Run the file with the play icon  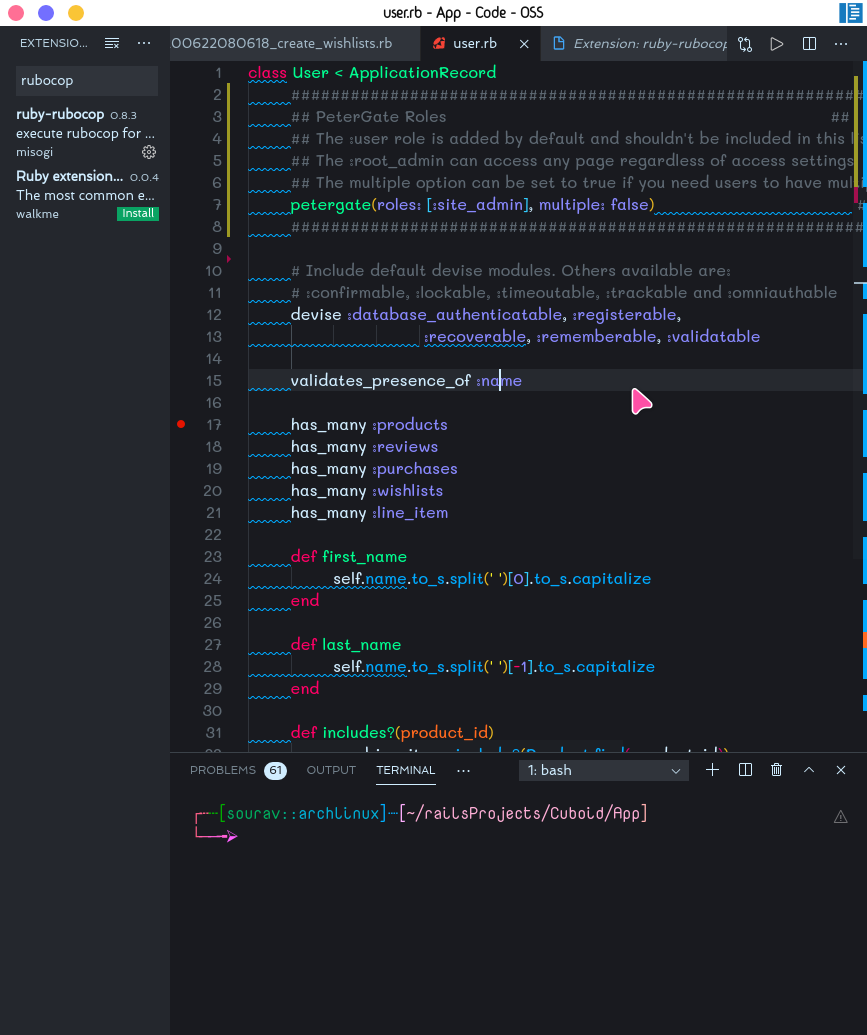click(777, 44)
